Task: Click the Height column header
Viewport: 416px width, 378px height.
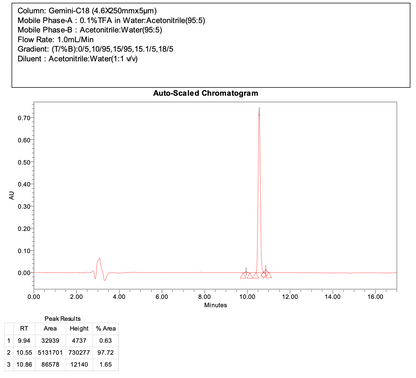Action: [79, 329]
